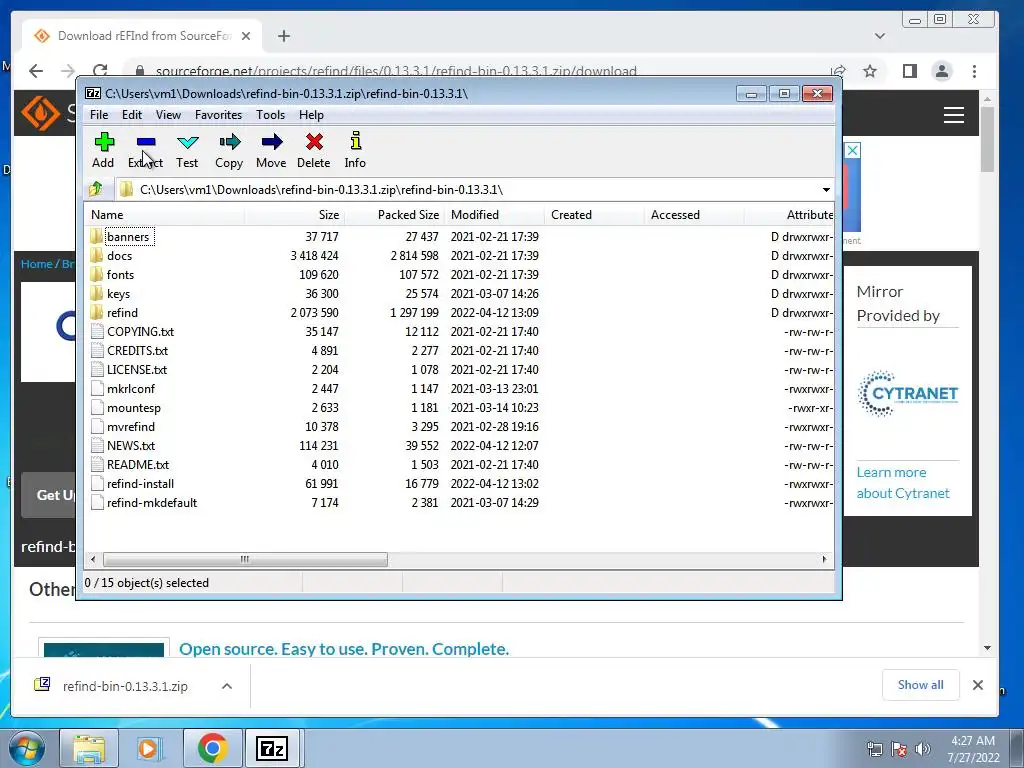Close the advertisement with X icon
The width and height of the screenshot is (1024, 768).
(852, 150)
